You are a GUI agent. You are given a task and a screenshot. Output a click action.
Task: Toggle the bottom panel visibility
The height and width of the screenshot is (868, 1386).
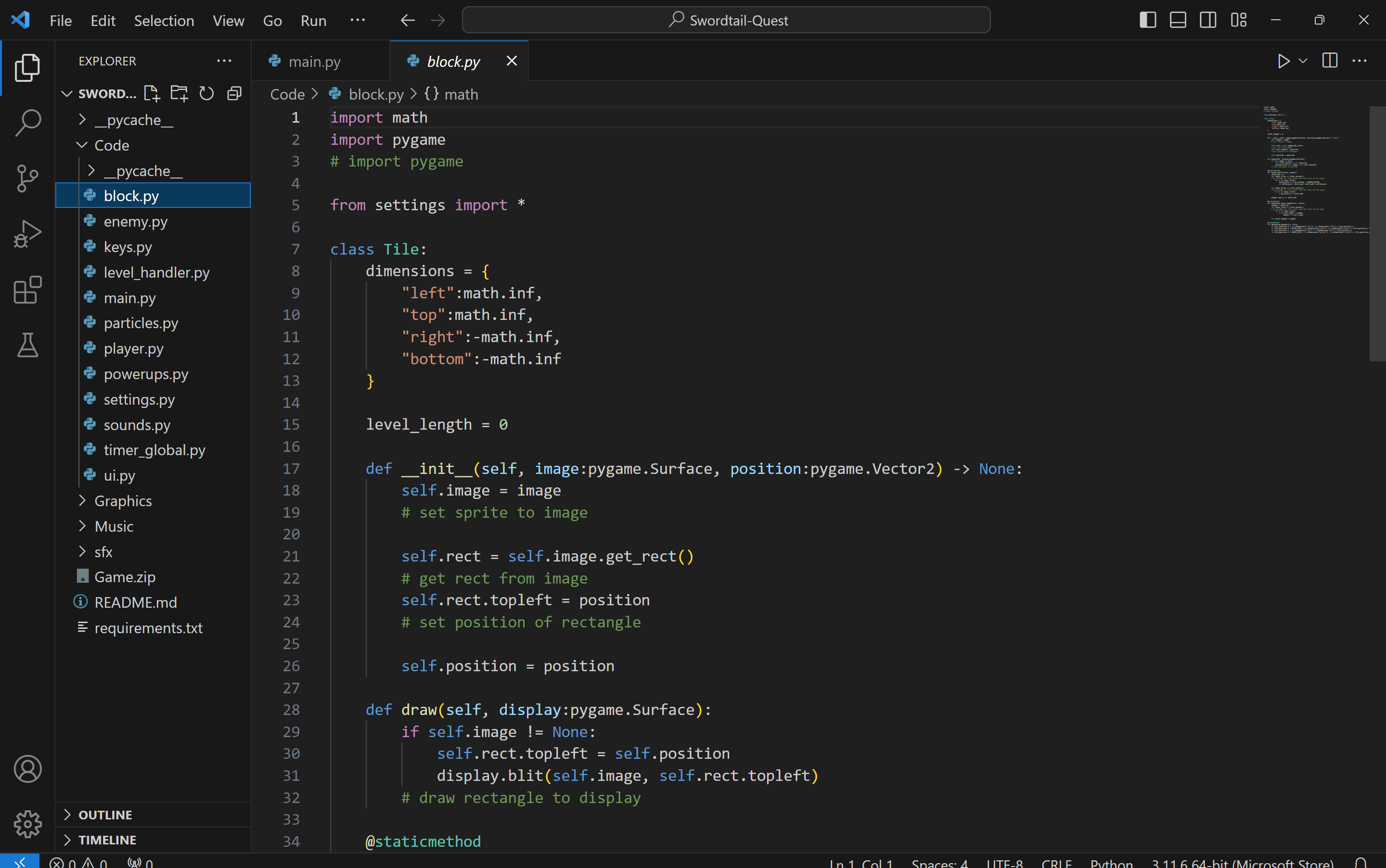pos(1178,20)
